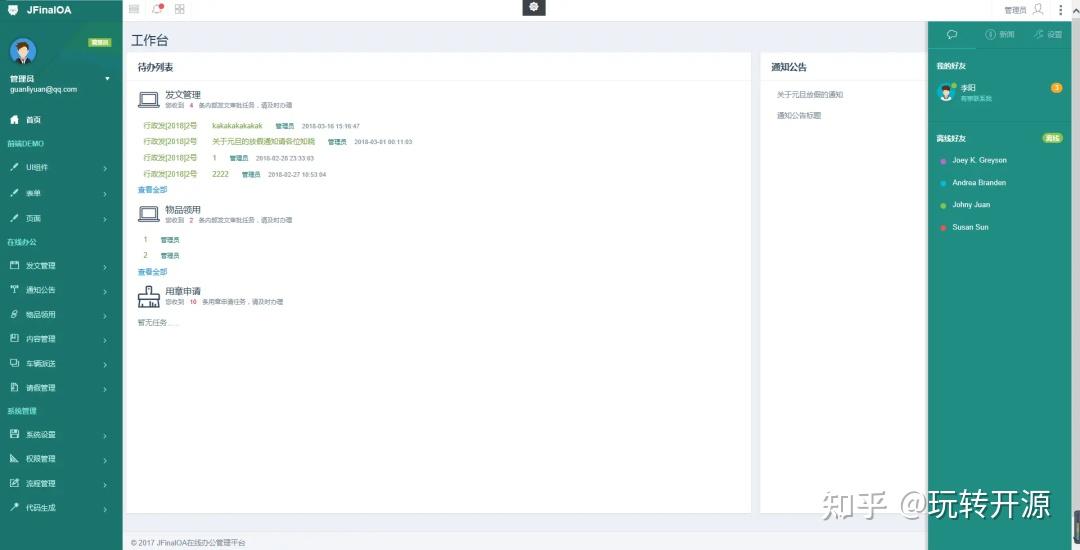The image size is (1080, 550).
Task: Select offline friend Joey K. Greyson
Action: click(979, 160)
